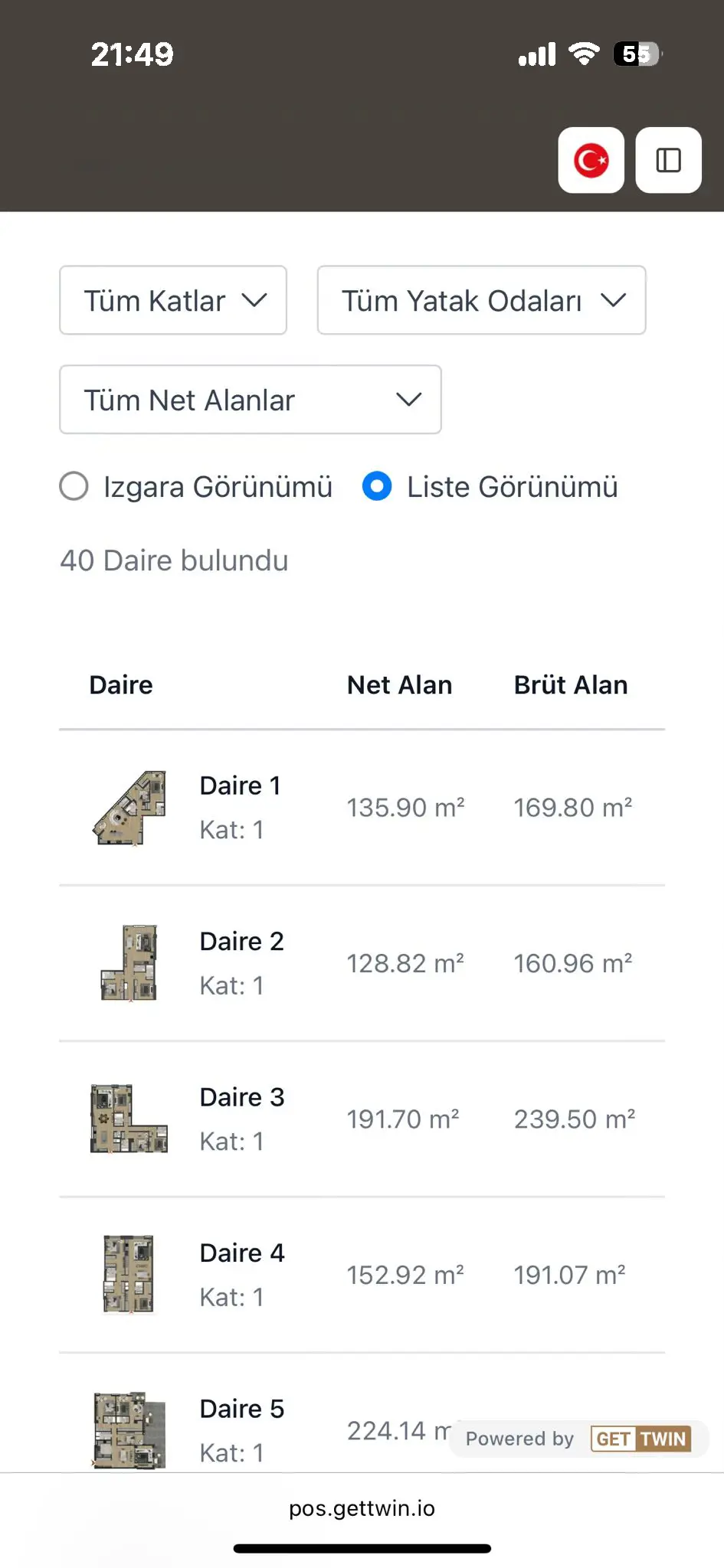Open Daire 5 floor plan thumbnail
This screenshot has height=1568, width=724.
pos(129,1429)
